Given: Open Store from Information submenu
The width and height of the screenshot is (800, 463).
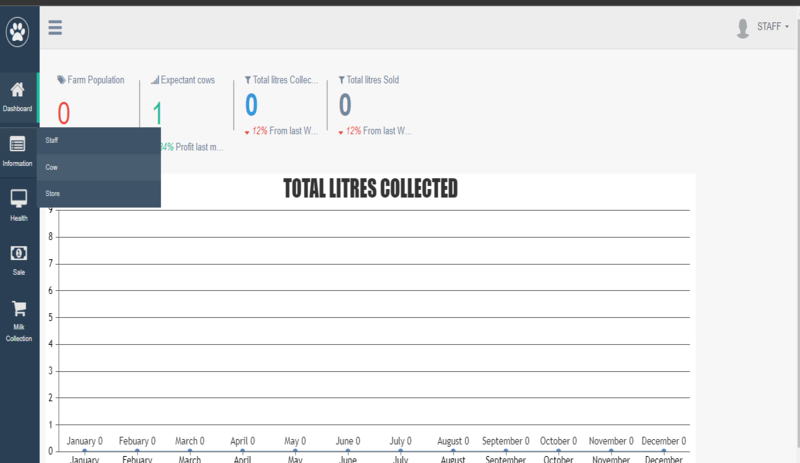Looking at the screenshot, I should [x=53, y=194].
